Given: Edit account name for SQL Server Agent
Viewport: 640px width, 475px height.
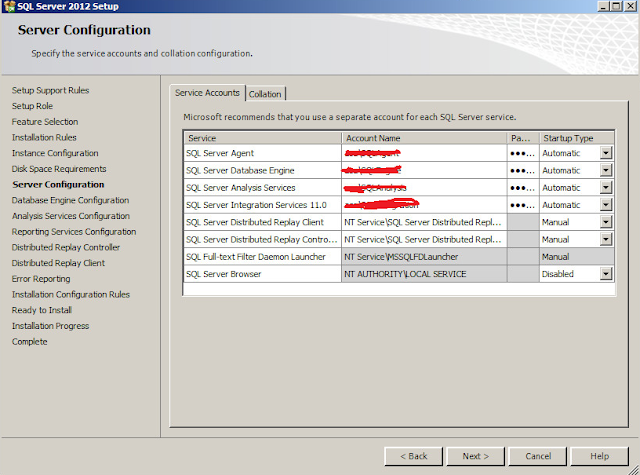Looking at the screenshot, I should [x=424, y=153].
